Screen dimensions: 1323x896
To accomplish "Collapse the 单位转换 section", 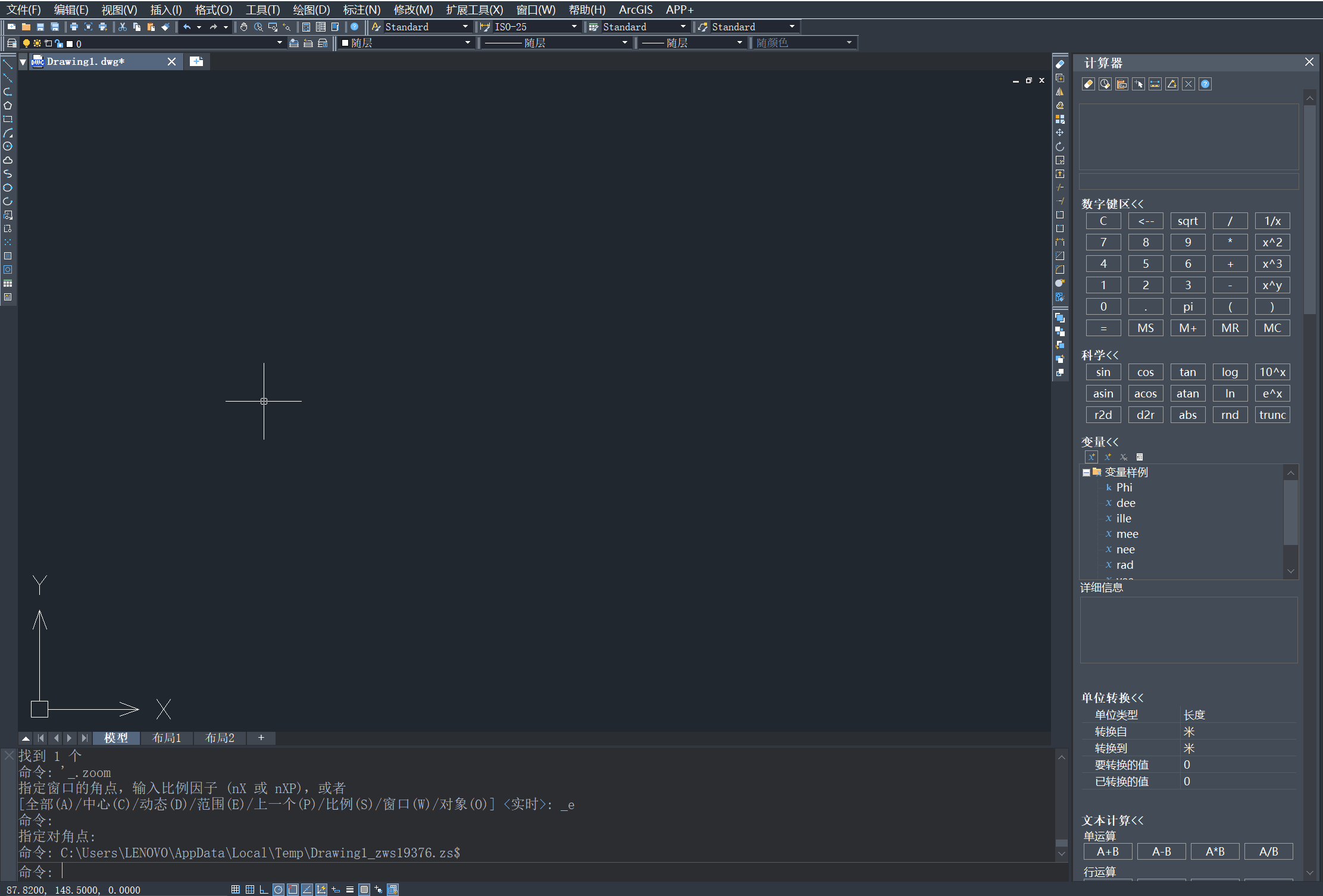I will 1112,698.
